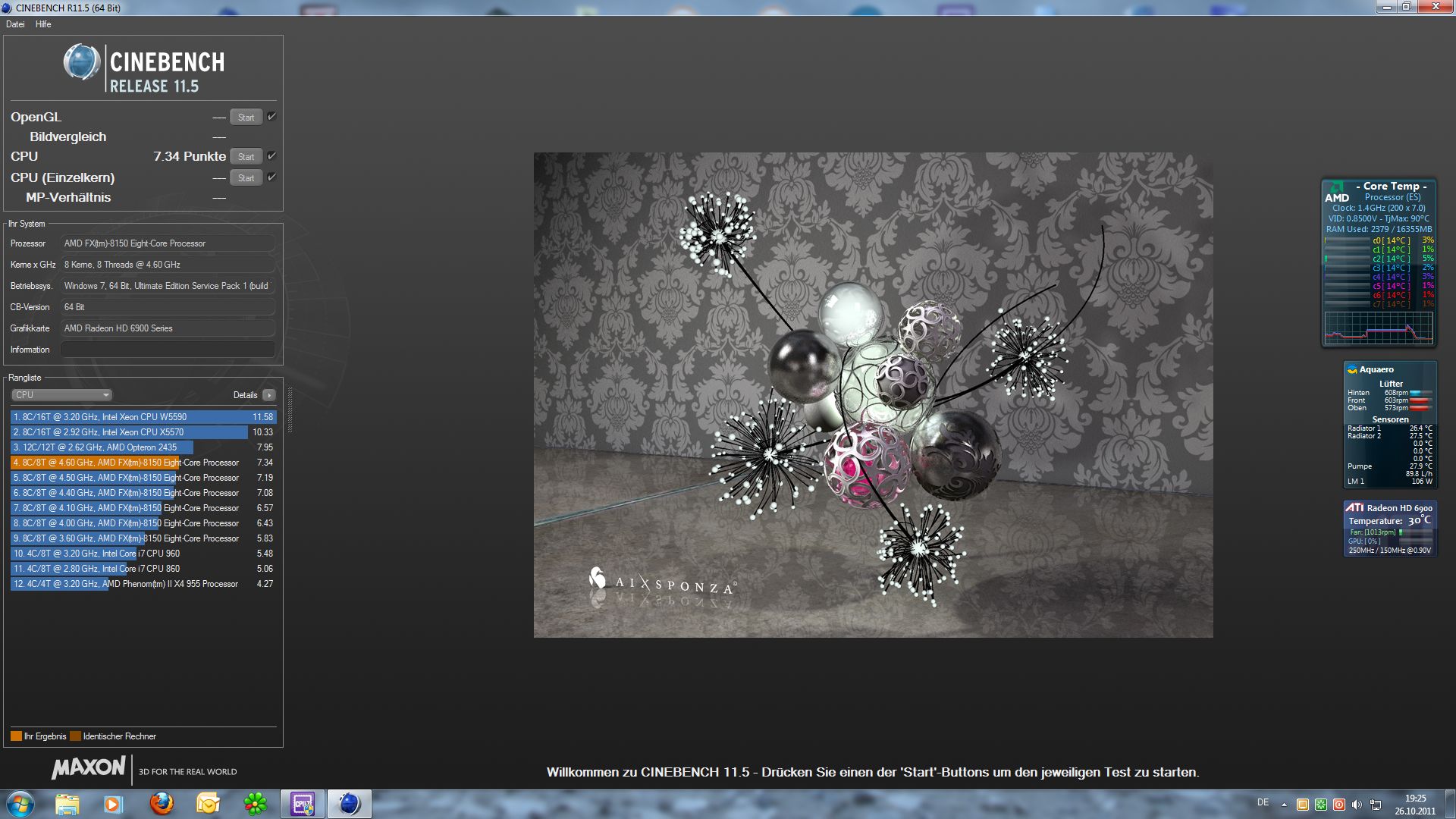Viewport: 1456px width, 819px height.
Task: Click the red power tray icon
Action: pyautogui.click(x=1339, y=805)
